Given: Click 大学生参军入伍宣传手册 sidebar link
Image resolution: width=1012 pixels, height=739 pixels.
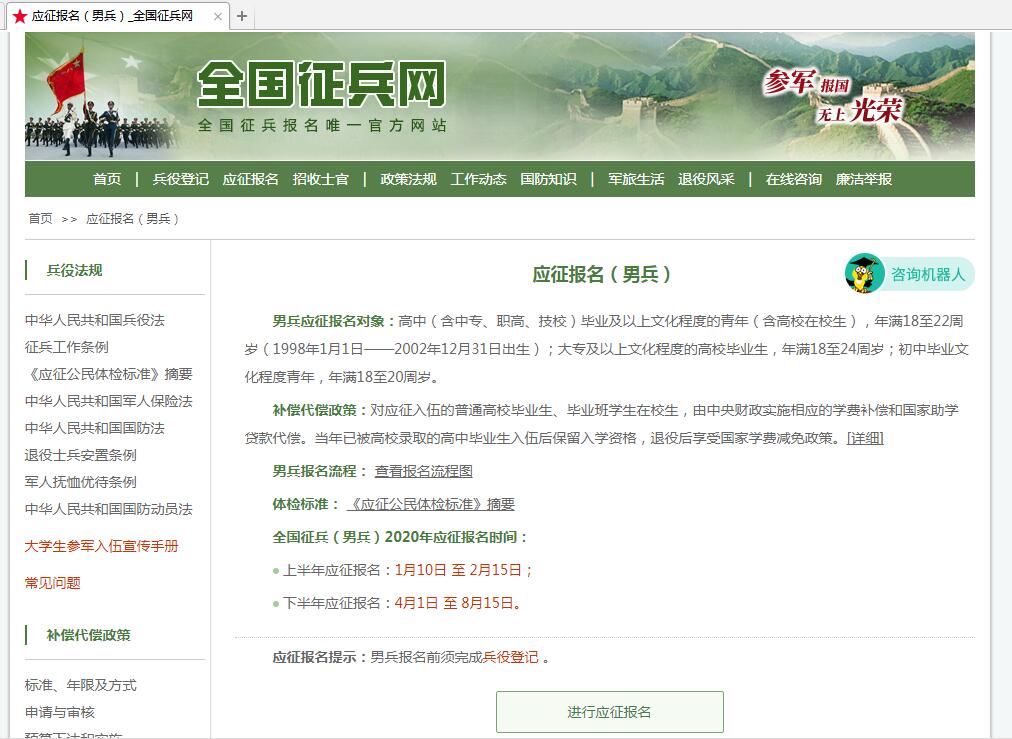Looking at the screenshot, I should coord(101,546).
